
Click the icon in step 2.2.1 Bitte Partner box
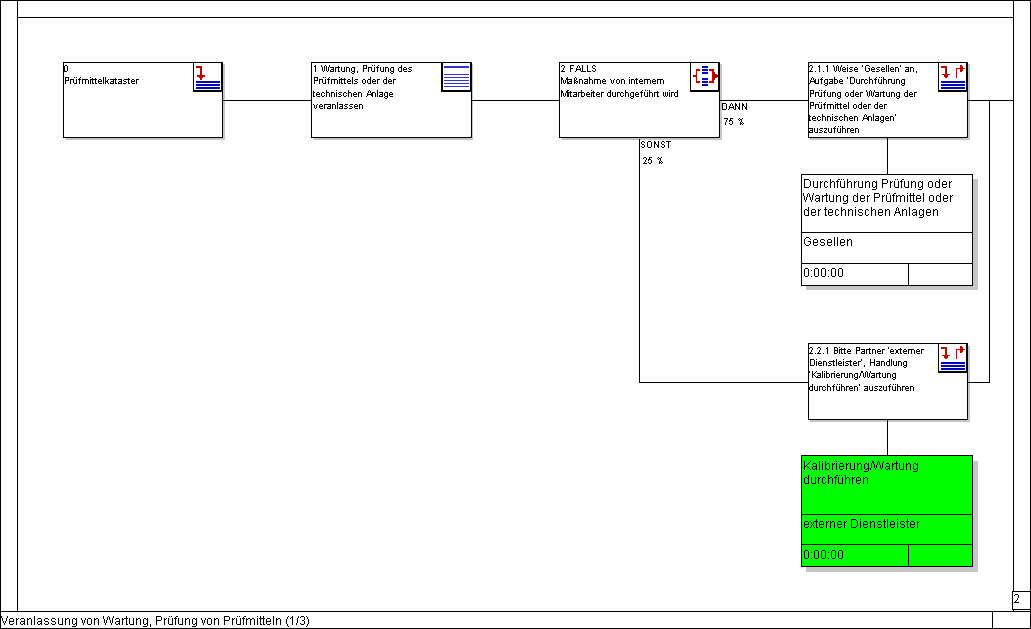[952, 358]
